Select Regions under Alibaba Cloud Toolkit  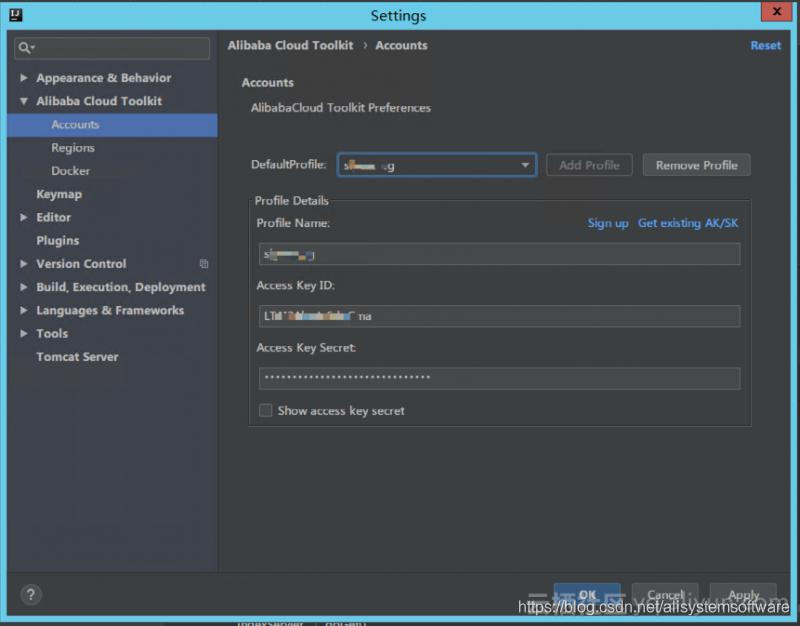(73, 148)
